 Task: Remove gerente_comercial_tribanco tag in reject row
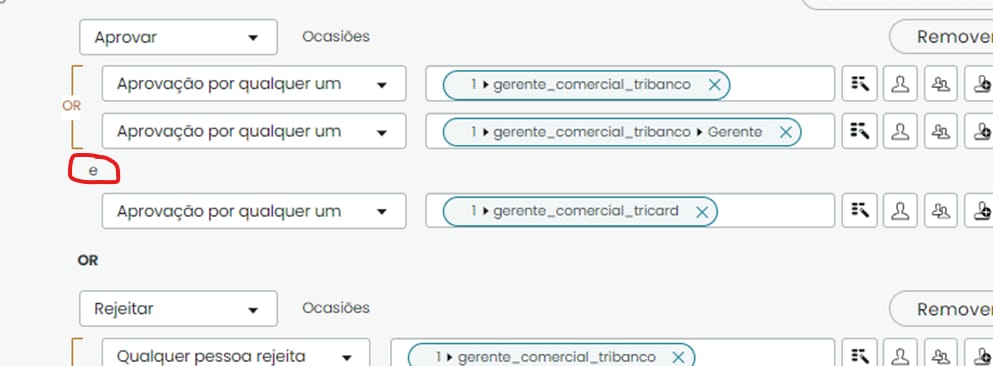click(x=678, y=358)
